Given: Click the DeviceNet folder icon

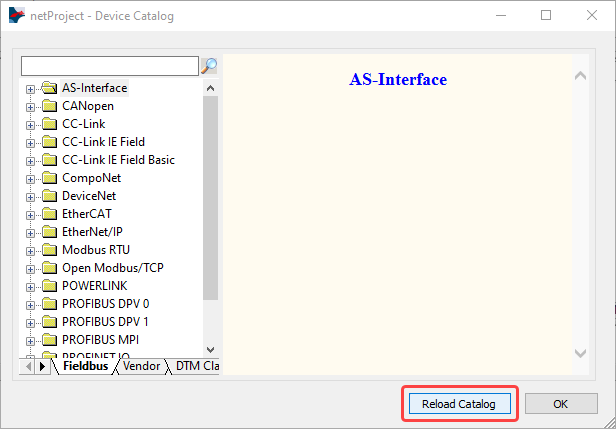Looking at the screenshot, I should [x=49, y=196].
